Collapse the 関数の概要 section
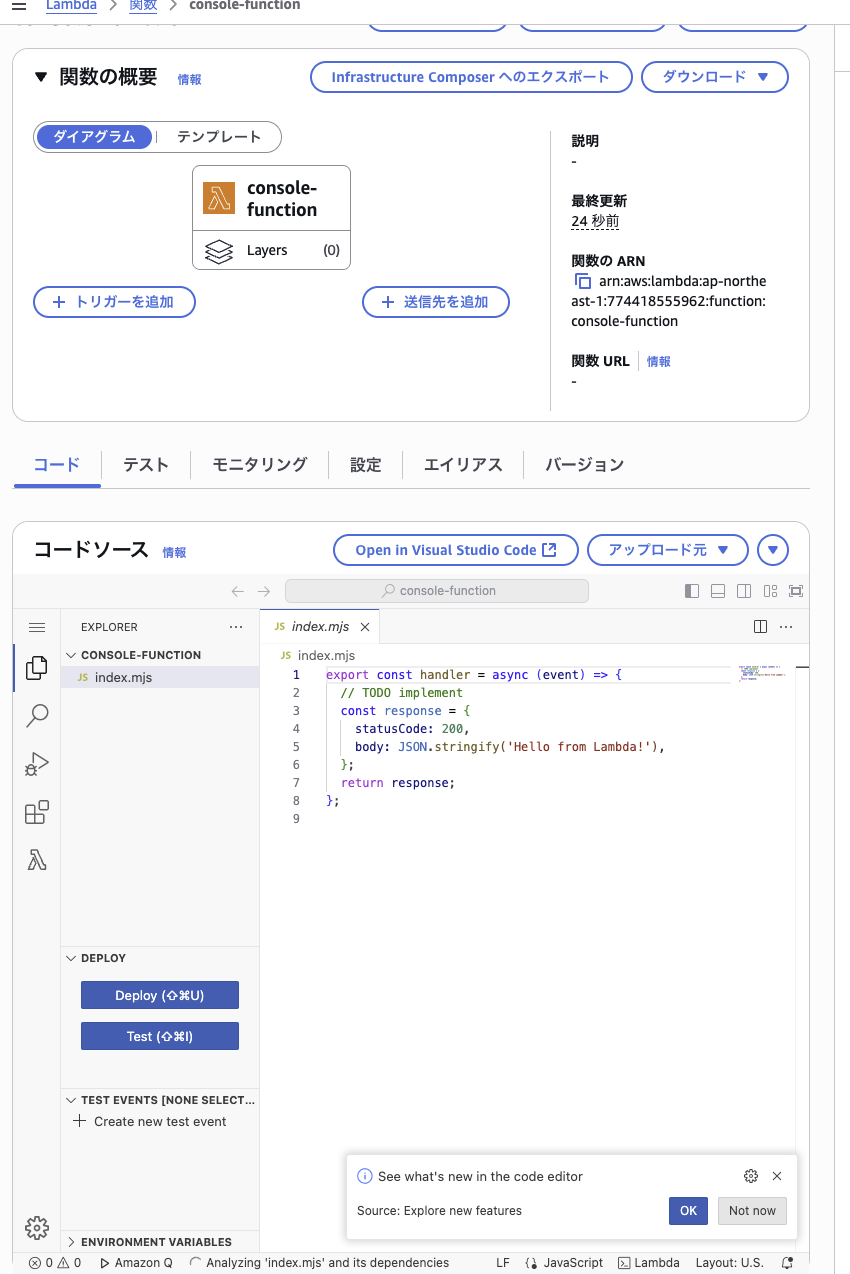850x1274 pixels. click(x=41, y=77)
